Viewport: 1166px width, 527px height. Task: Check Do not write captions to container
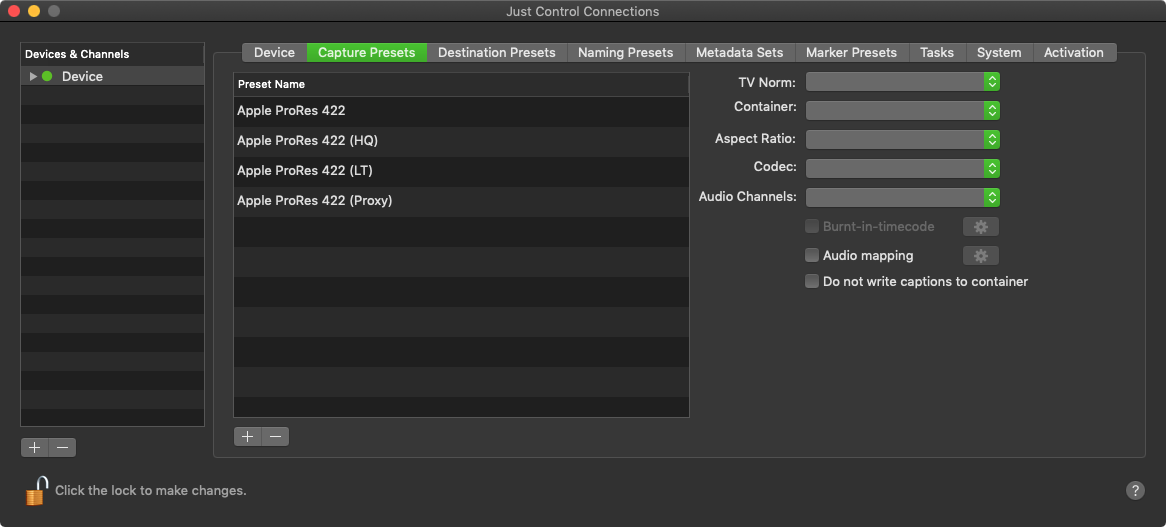click(812, 282)
